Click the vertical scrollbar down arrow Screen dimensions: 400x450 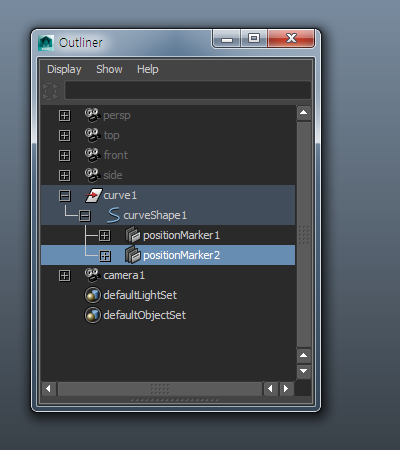click(x=303, y=371)
